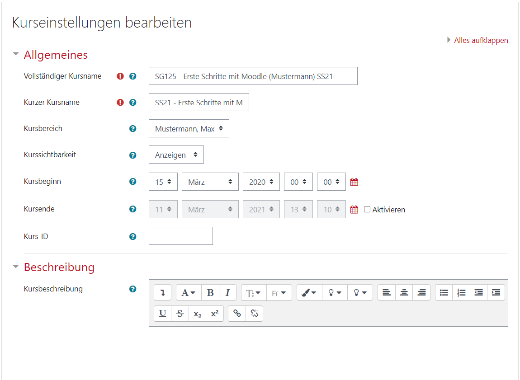Viewport: 520px width, 380px height.
Task: Insert a link in the description
Action: pyautogui.click(x=237, y=314)
